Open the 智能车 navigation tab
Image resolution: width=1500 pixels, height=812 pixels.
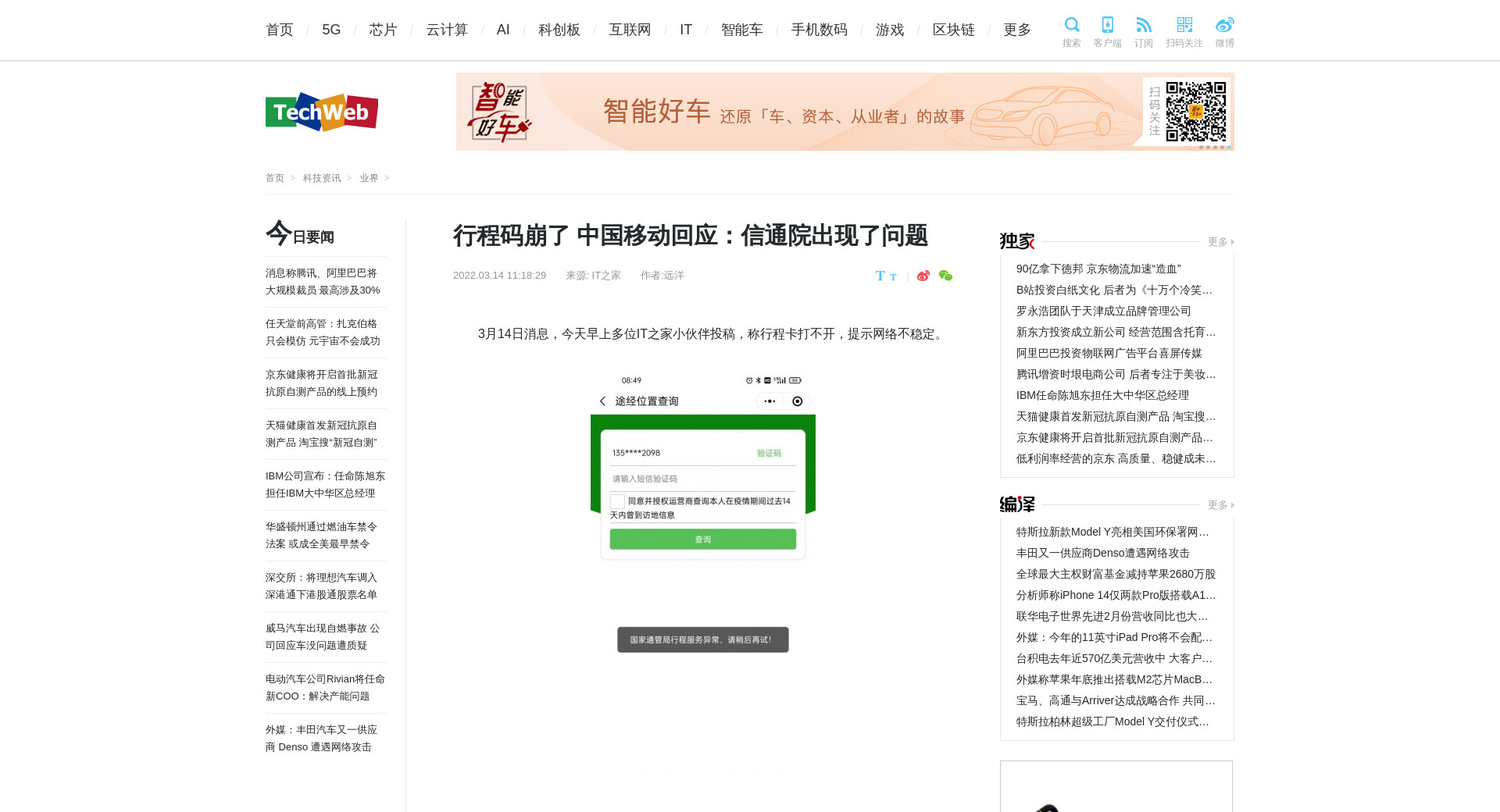(741, 30)
